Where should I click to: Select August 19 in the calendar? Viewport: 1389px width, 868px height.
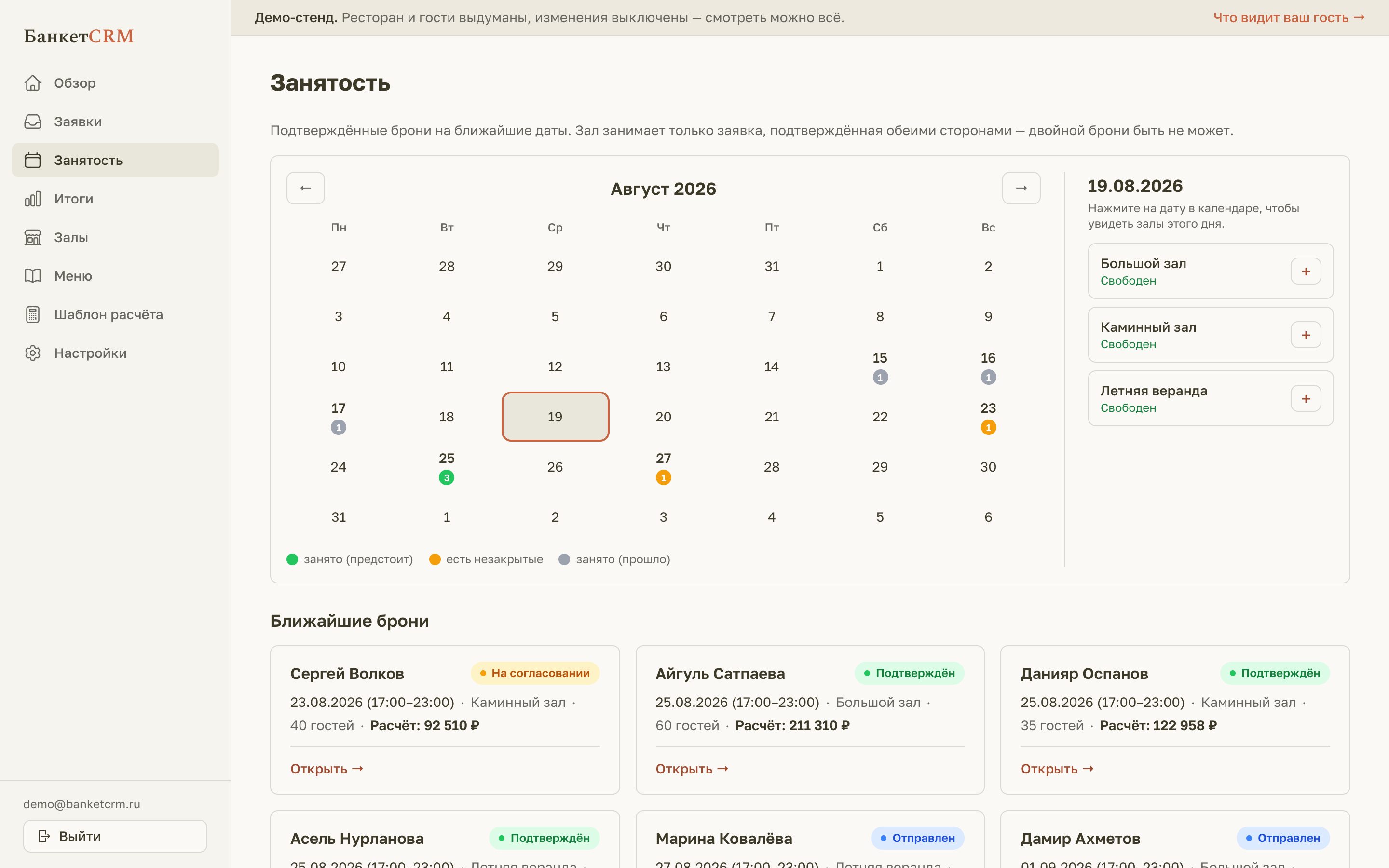click(555, 417)
